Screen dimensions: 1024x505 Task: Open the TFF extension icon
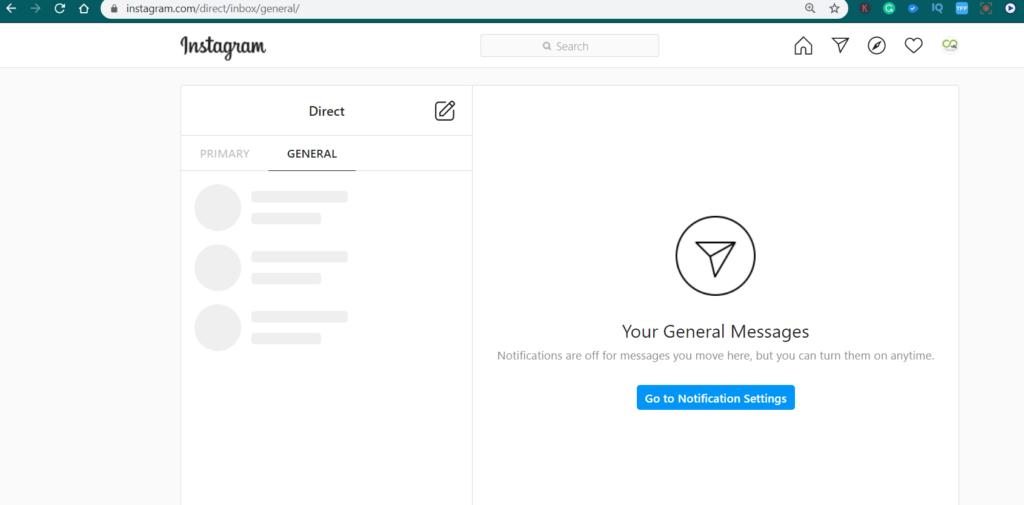click(x=961, y=8)
